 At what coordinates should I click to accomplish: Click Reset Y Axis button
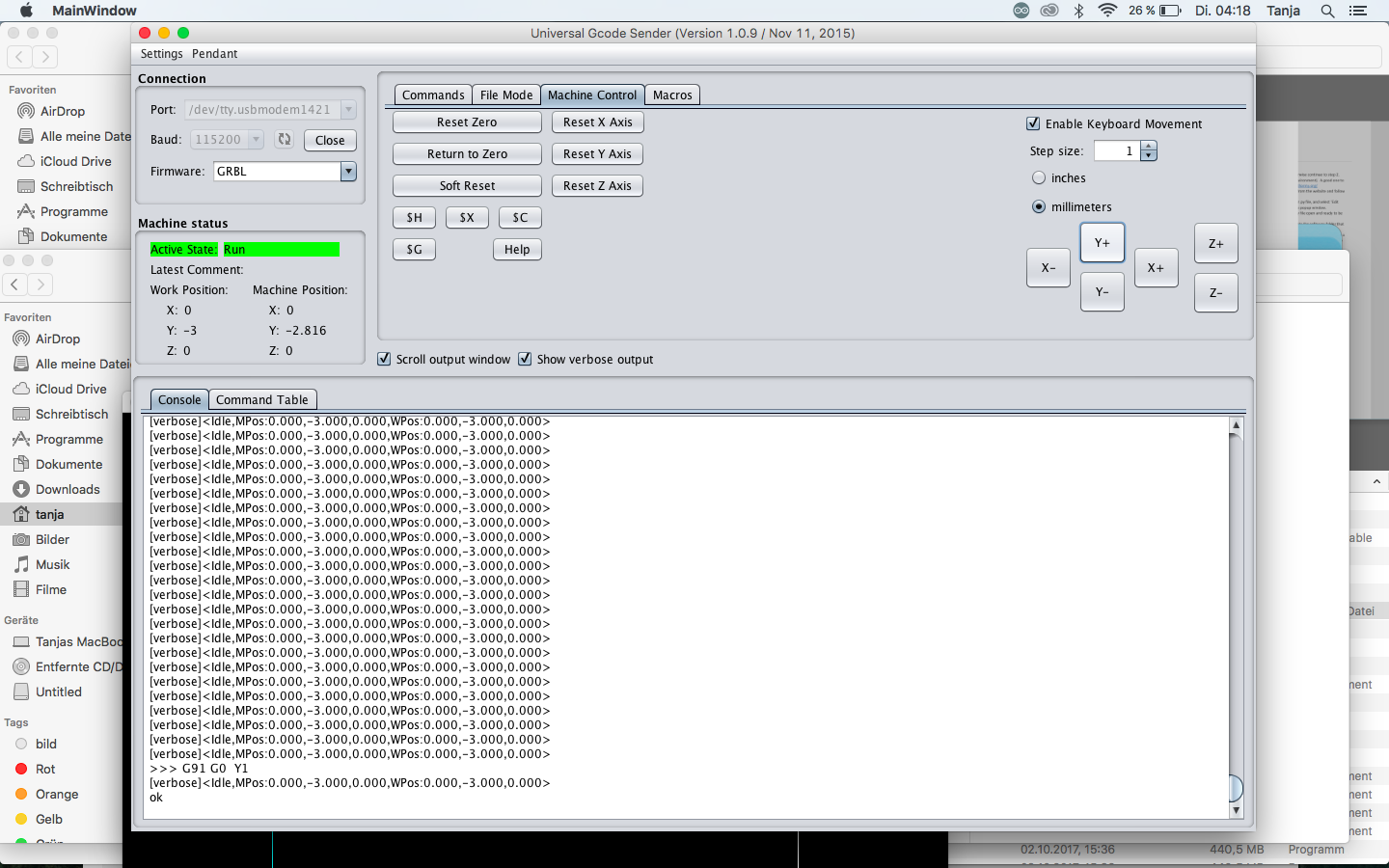[x=598, y=154]
